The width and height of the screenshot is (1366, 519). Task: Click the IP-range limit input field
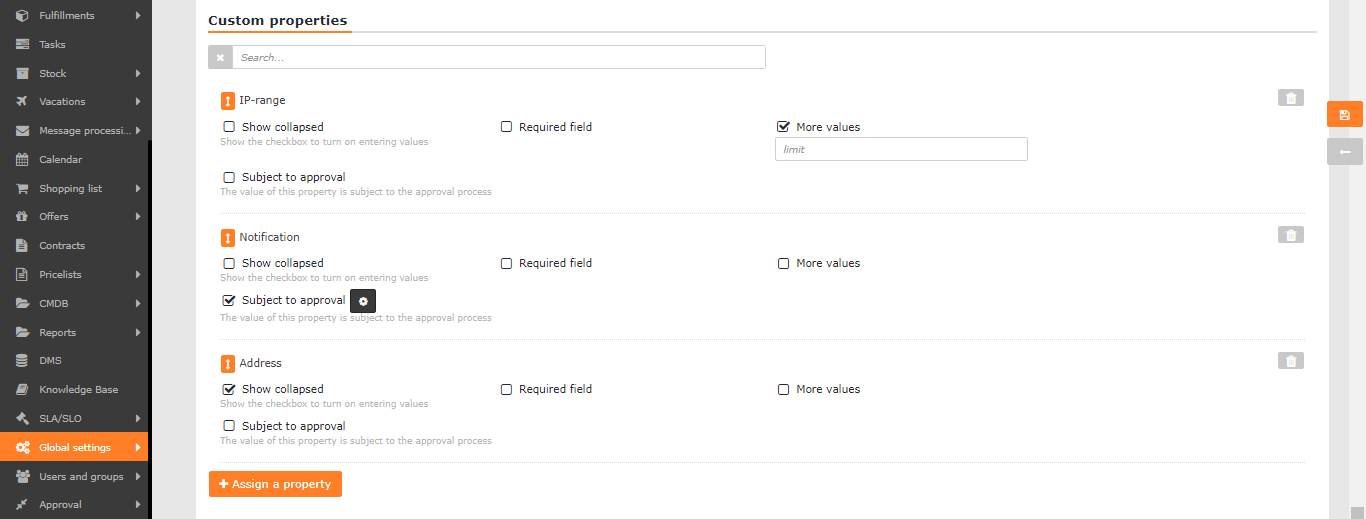[901, 149]
